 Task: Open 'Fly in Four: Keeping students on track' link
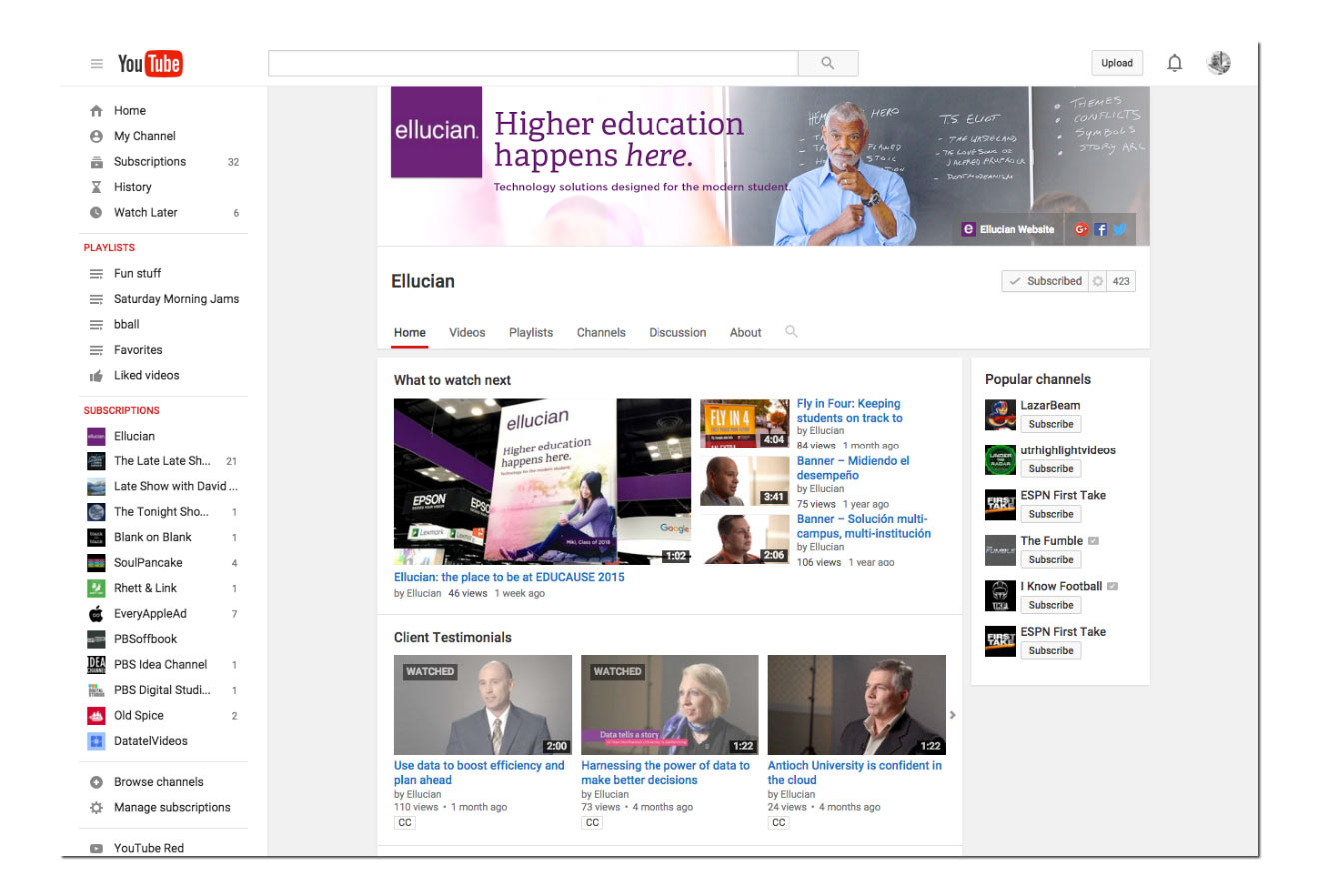(x=850, y=411)
